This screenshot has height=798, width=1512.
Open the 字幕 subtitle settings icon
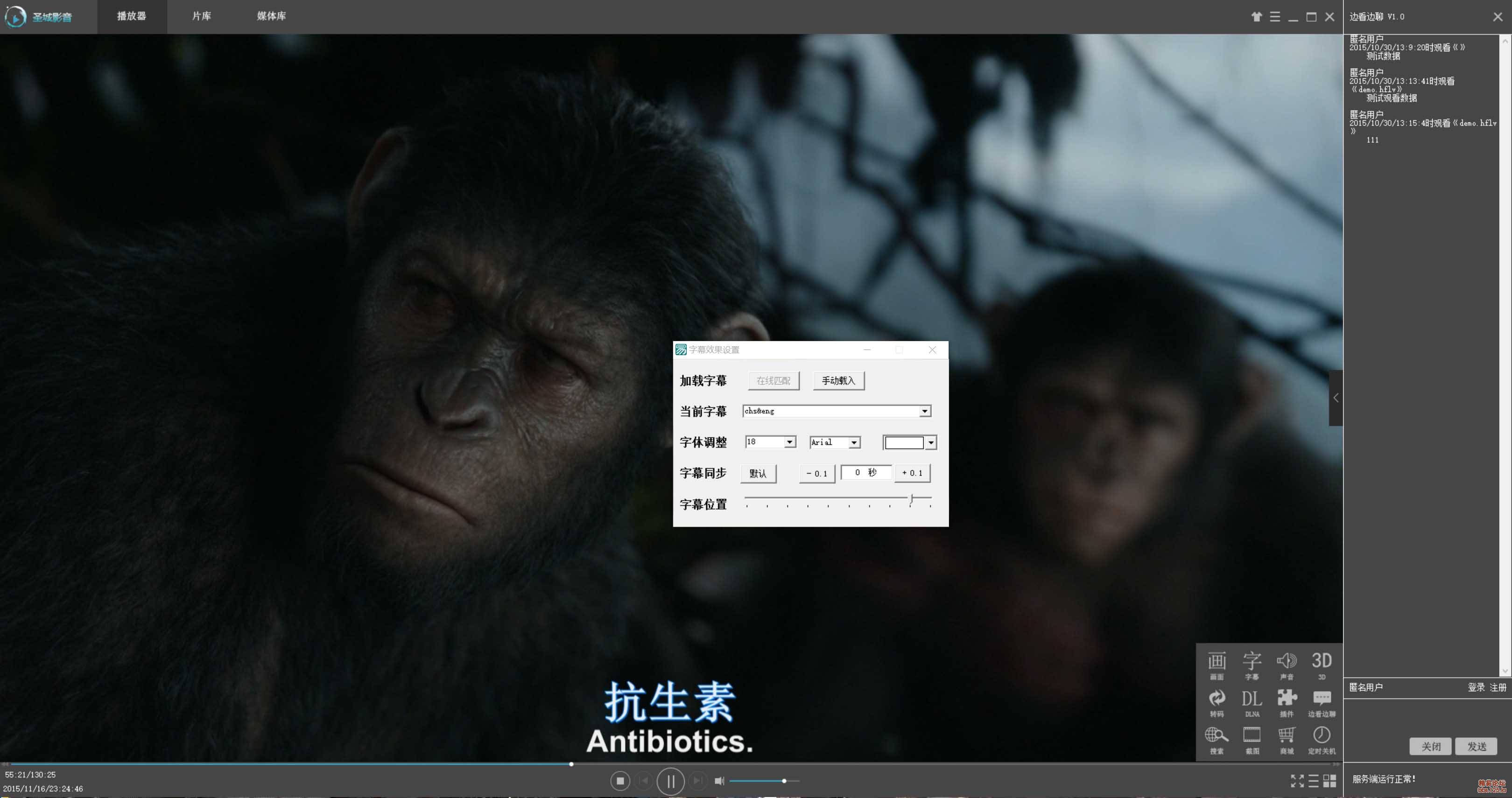pos(1252,665)
